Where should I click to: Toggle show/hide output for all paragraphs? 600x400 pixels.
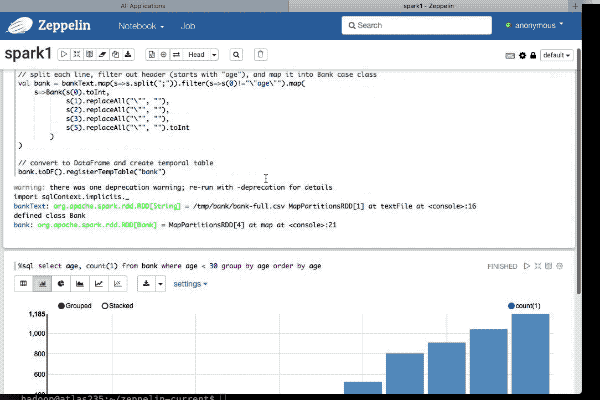click(90, 54)
